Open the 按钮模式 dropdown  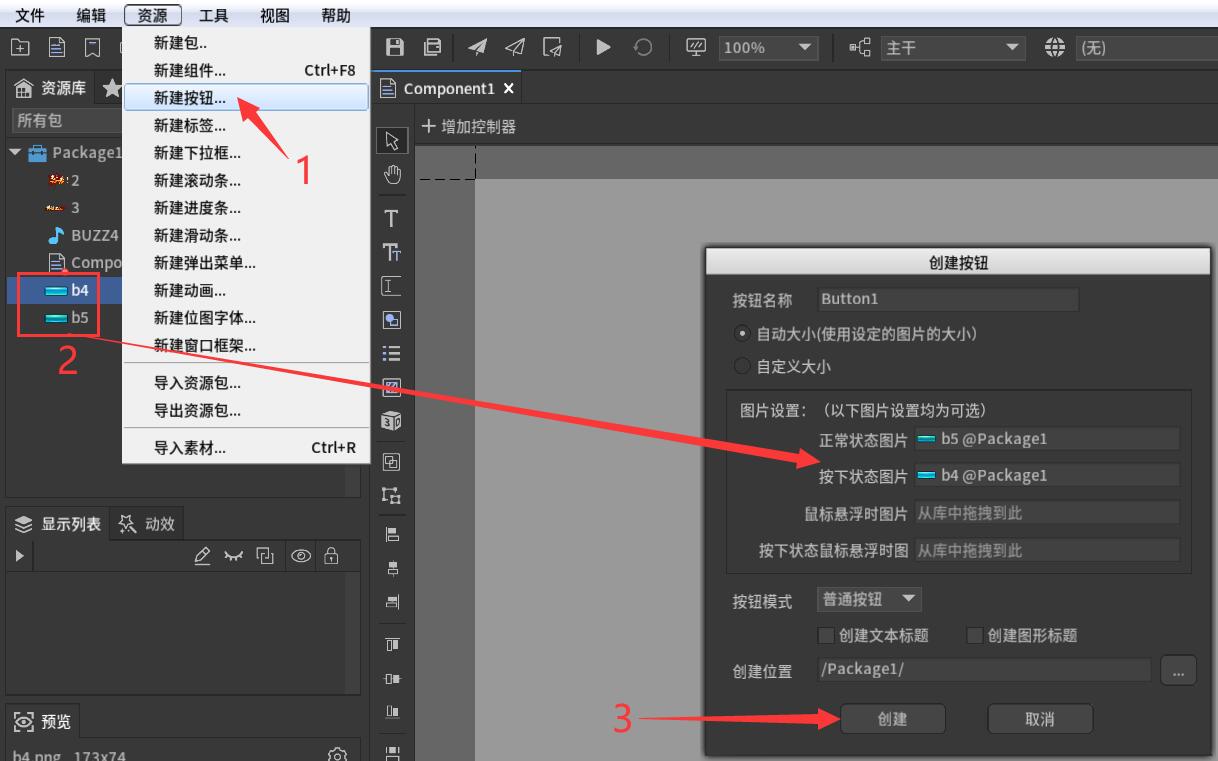click(869, 599)
